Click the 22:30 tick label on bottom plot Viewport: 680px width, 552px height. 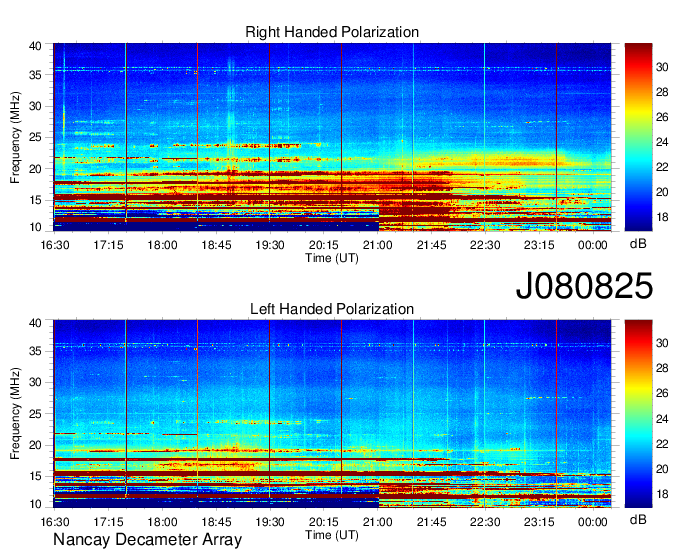click(485, 522)
